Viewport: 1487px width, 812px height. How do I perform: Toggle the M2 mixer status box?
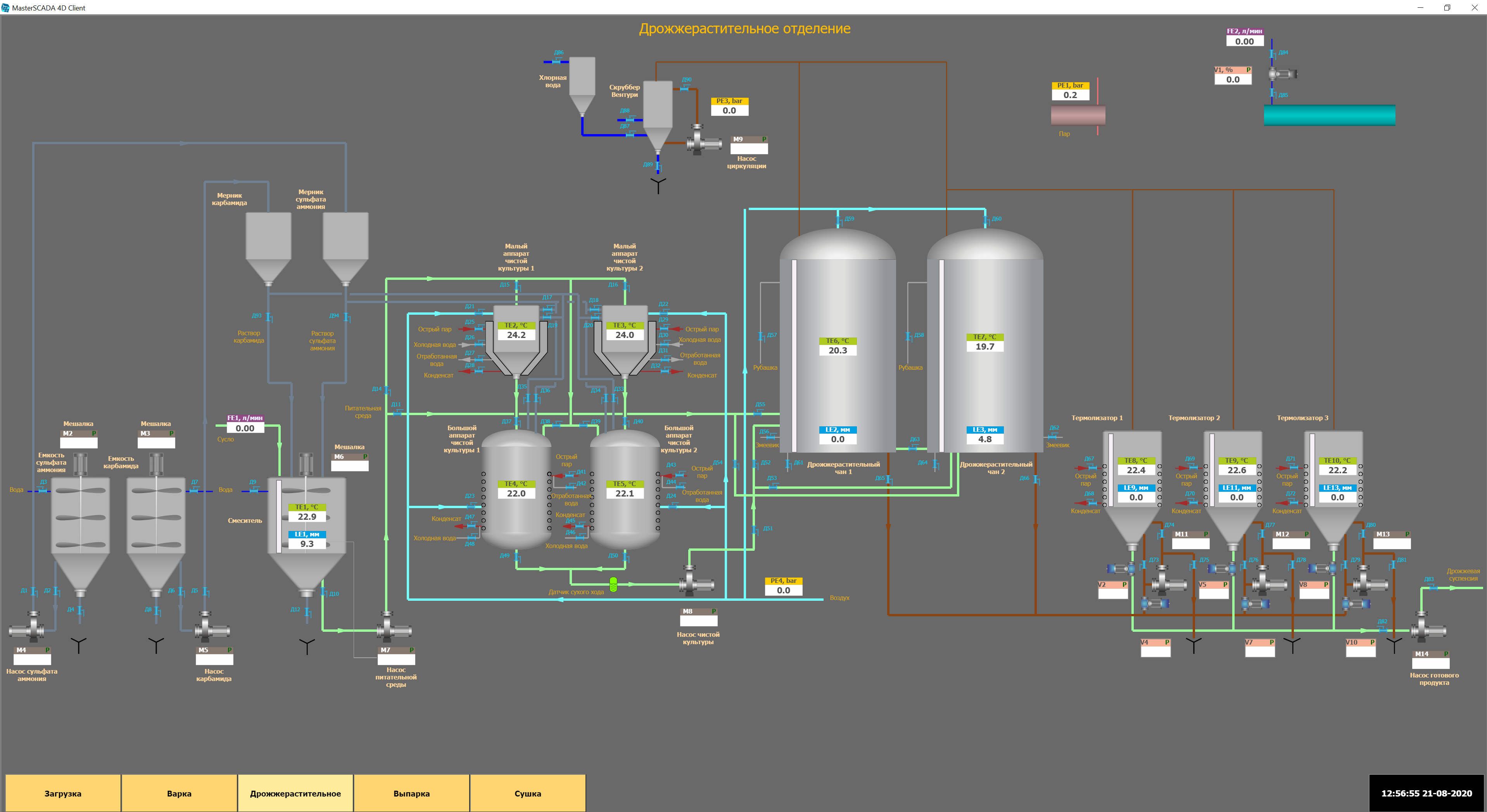(x=79, y=443)
